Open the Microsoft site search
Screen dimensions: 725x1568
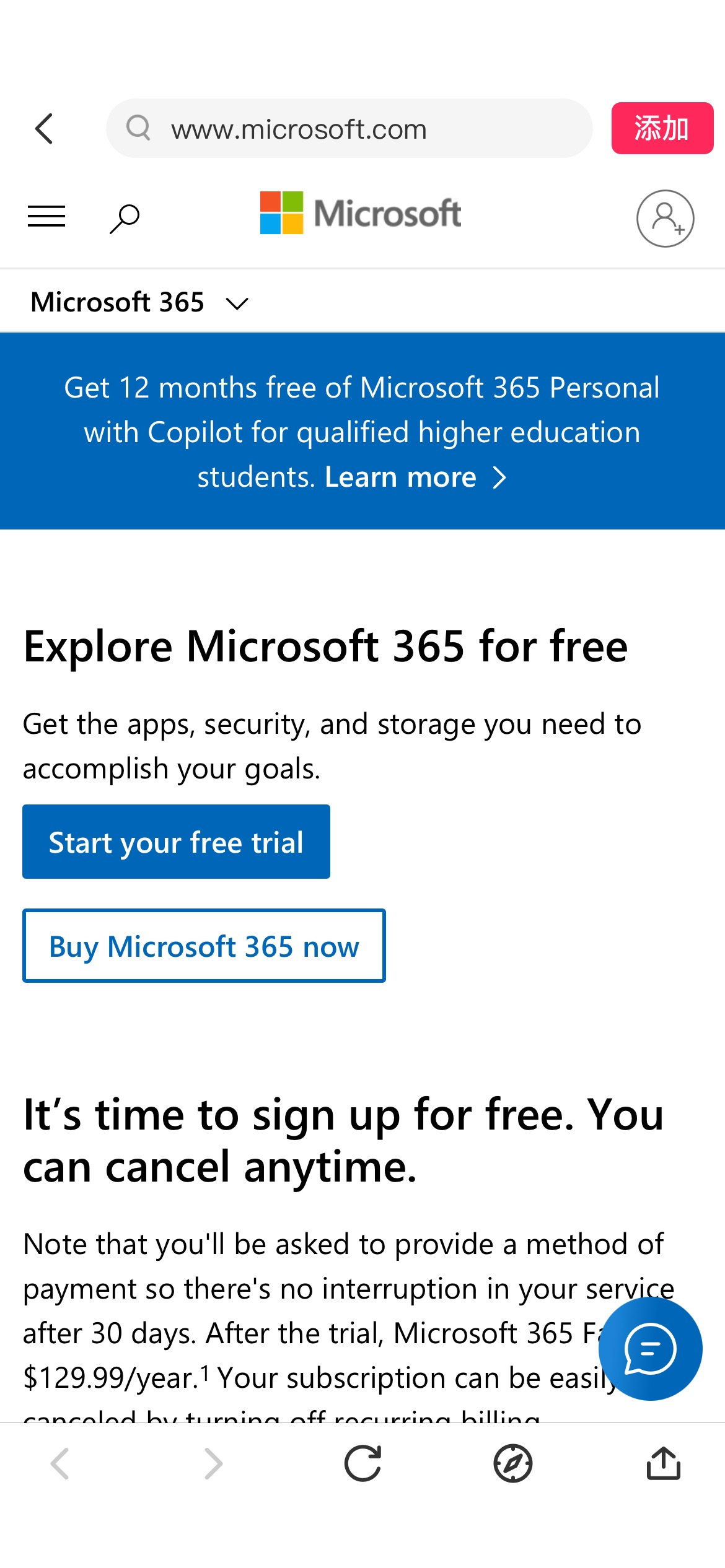123,217
